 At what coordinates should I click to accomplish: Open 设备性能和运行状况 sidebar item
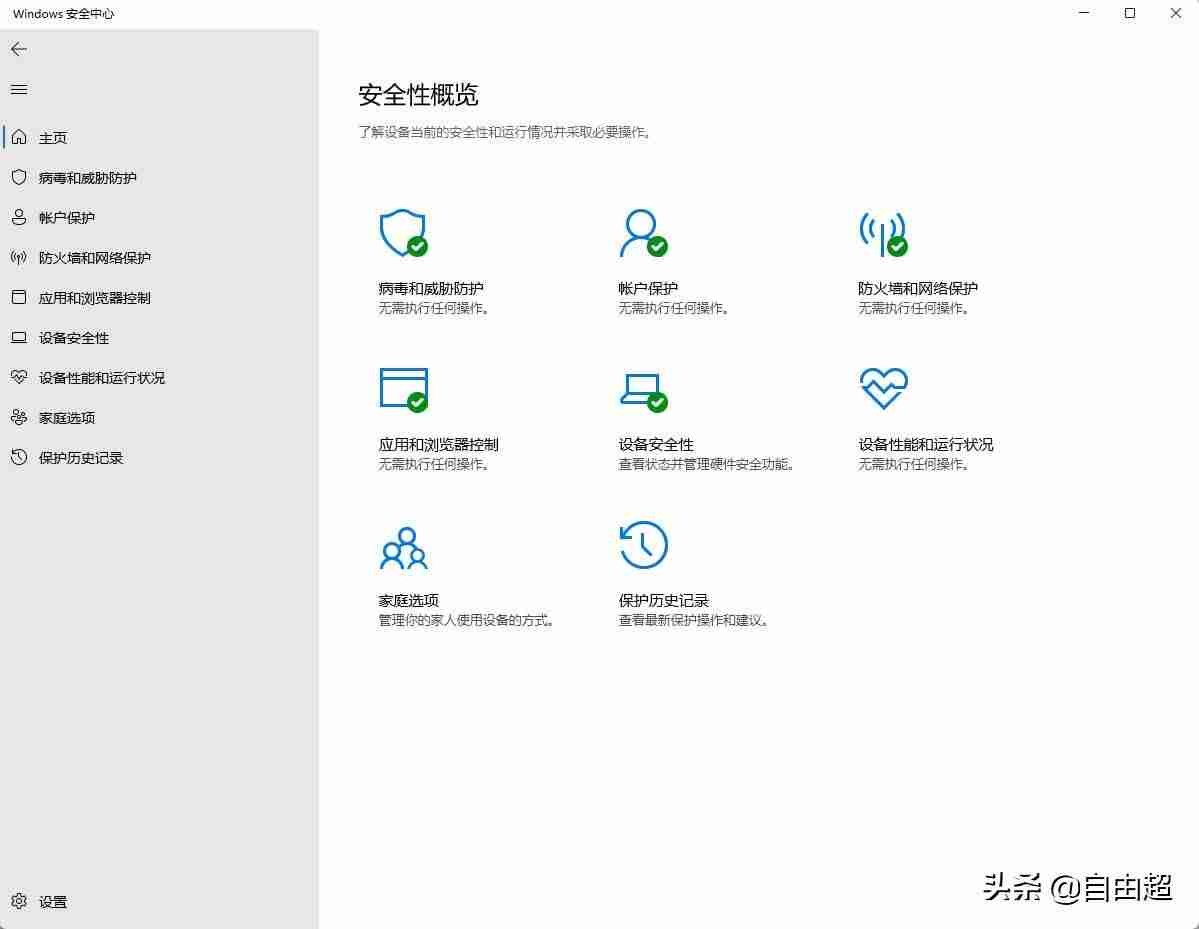coord(101,378)
